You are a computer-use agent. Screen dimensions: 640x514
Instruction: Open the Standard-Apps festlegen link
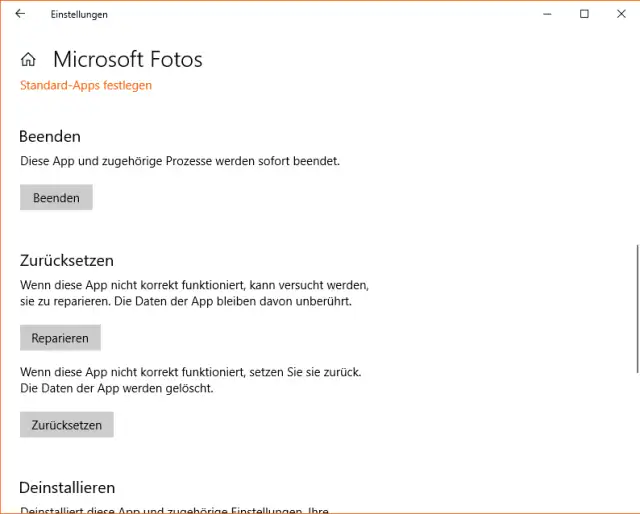[x=86, y=85]
